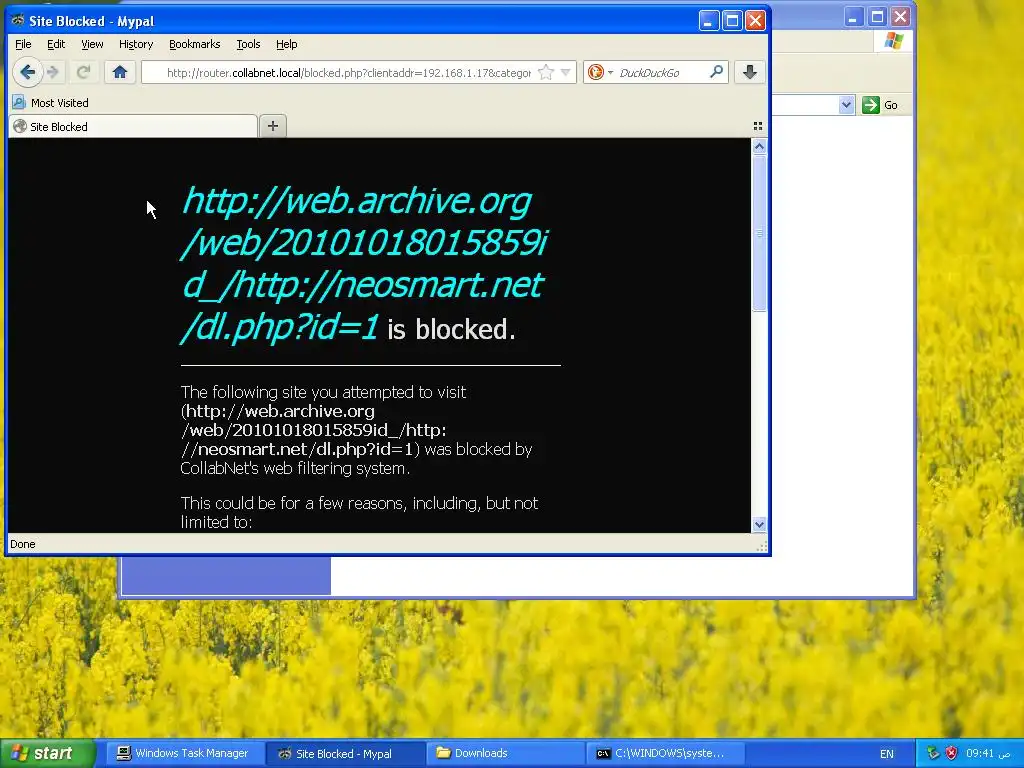Open the Edit menu
The width and height of the screenshot is (1024, 768).
coord(56,44)
